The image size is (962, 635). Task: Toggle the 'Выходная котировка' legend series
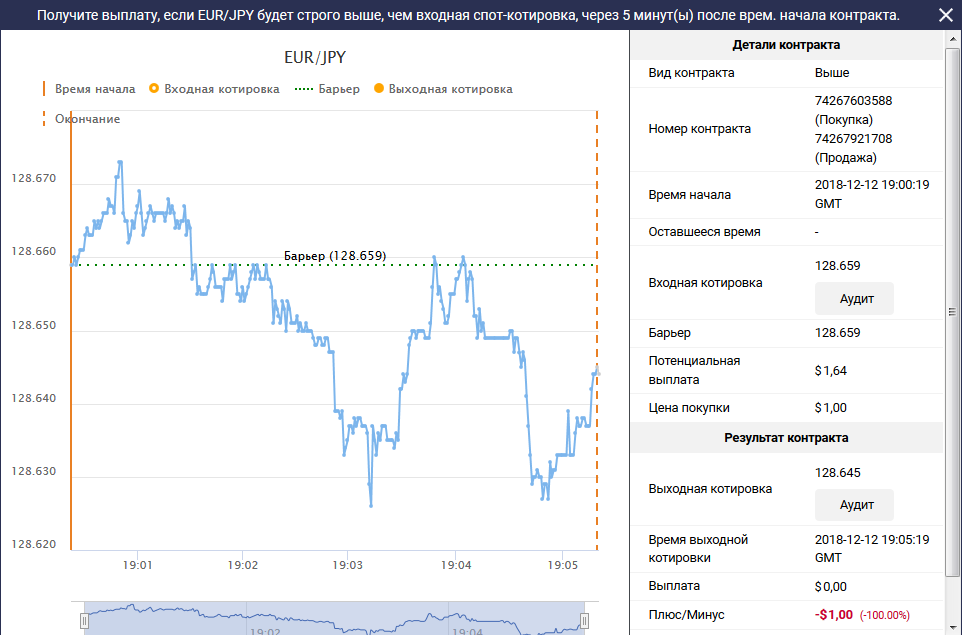[450, 89]
